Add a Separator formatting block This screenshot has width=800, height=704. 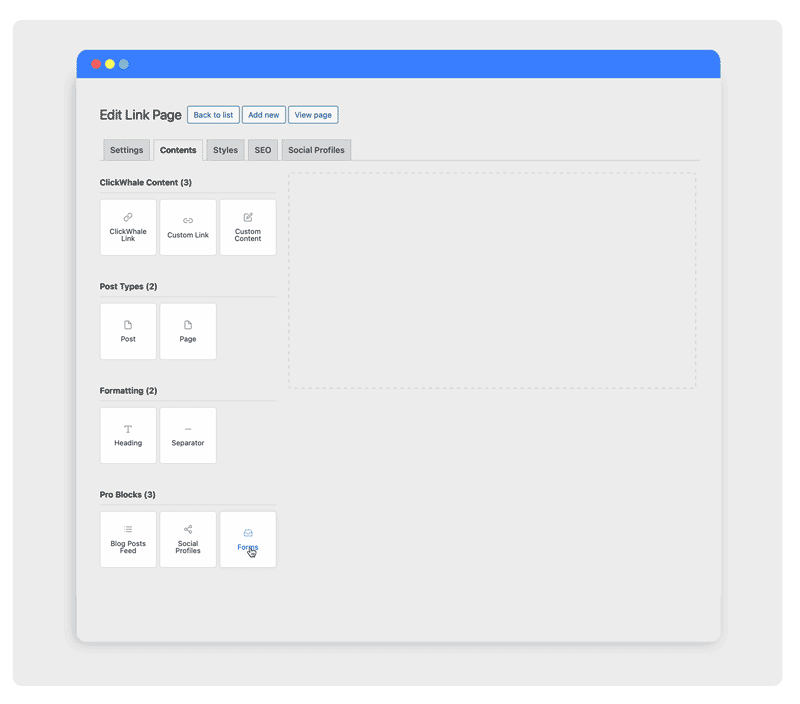tap(188, 436)
